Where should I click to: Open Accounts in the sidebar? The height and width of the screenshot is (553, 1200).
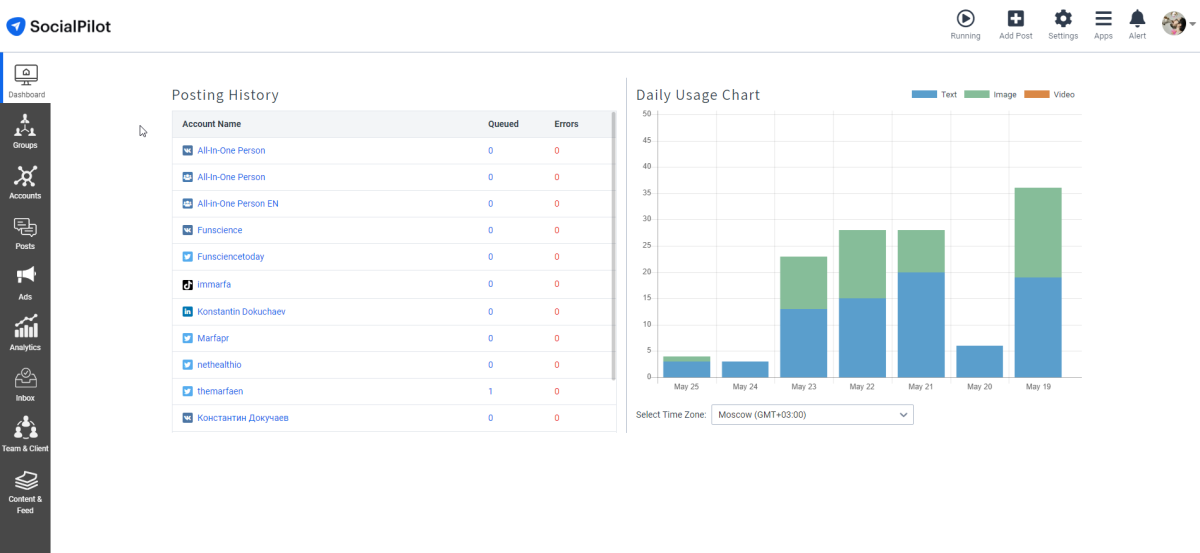pos(25,182)
